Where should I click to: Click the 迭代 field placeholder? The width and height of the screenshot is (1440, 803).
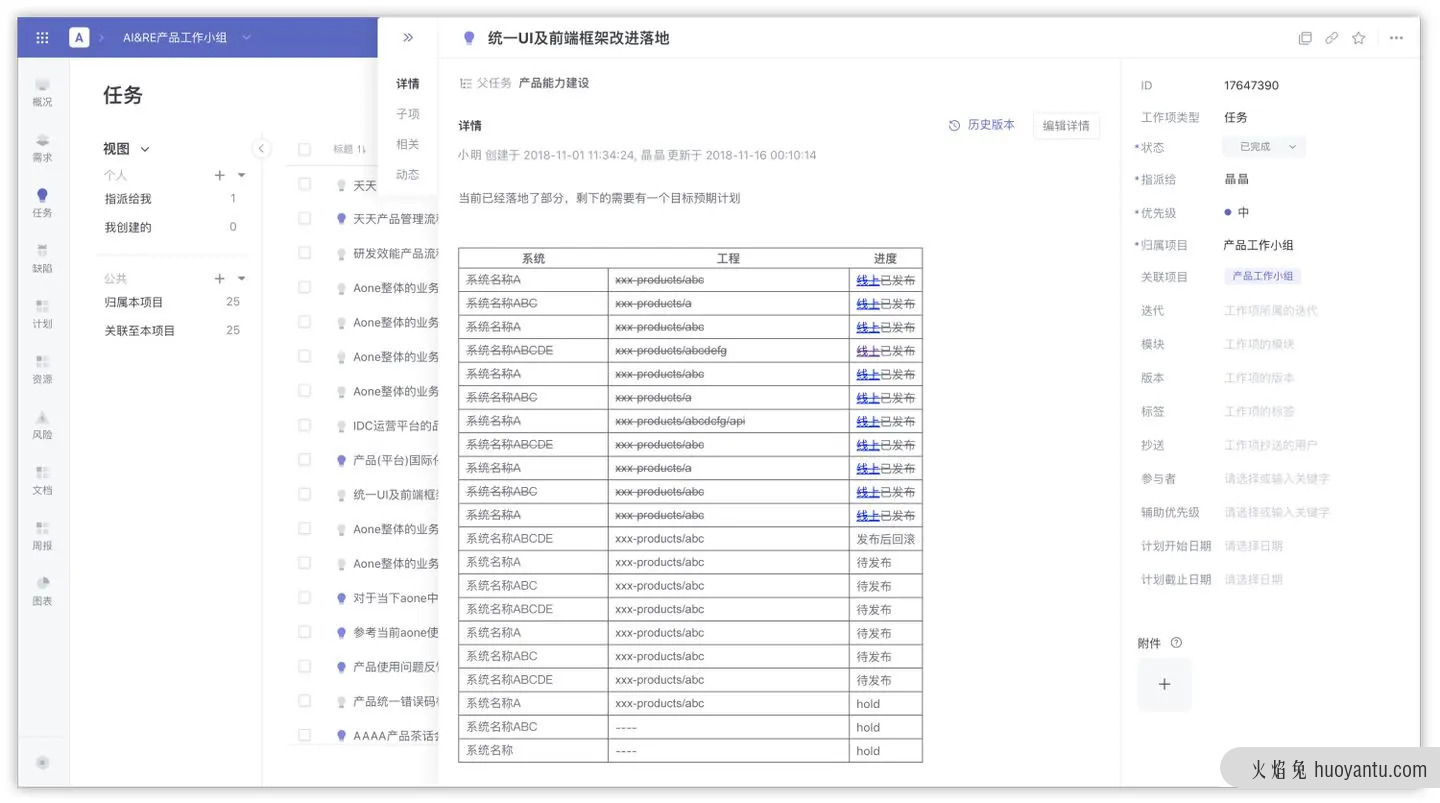pyautogui.click(x=1271, y=311)
